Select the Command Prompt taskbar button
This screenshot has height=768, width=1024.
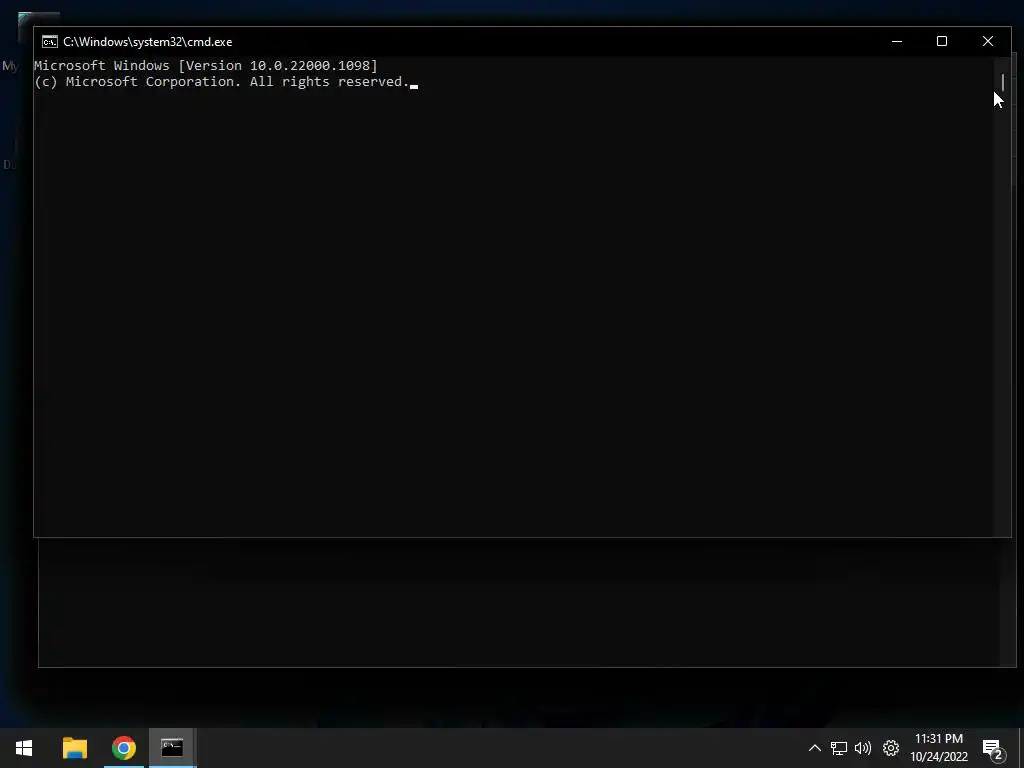[172, 748]
